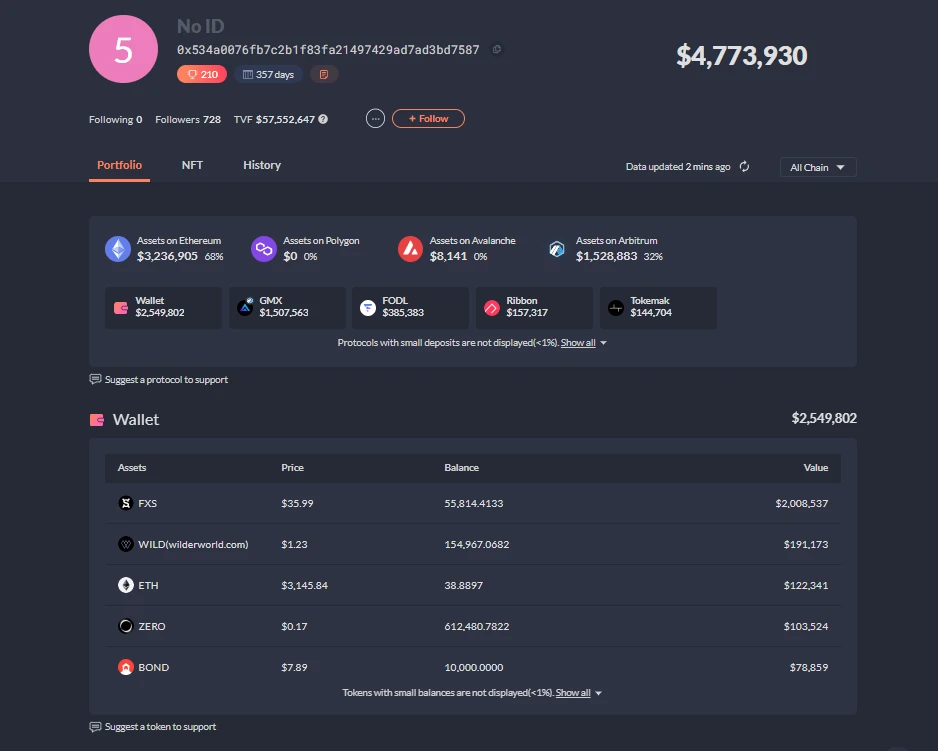The height and width of the screenshot is (751, 938).
Task: Click the suggest a token chat icon
Action: coord(95,726)
